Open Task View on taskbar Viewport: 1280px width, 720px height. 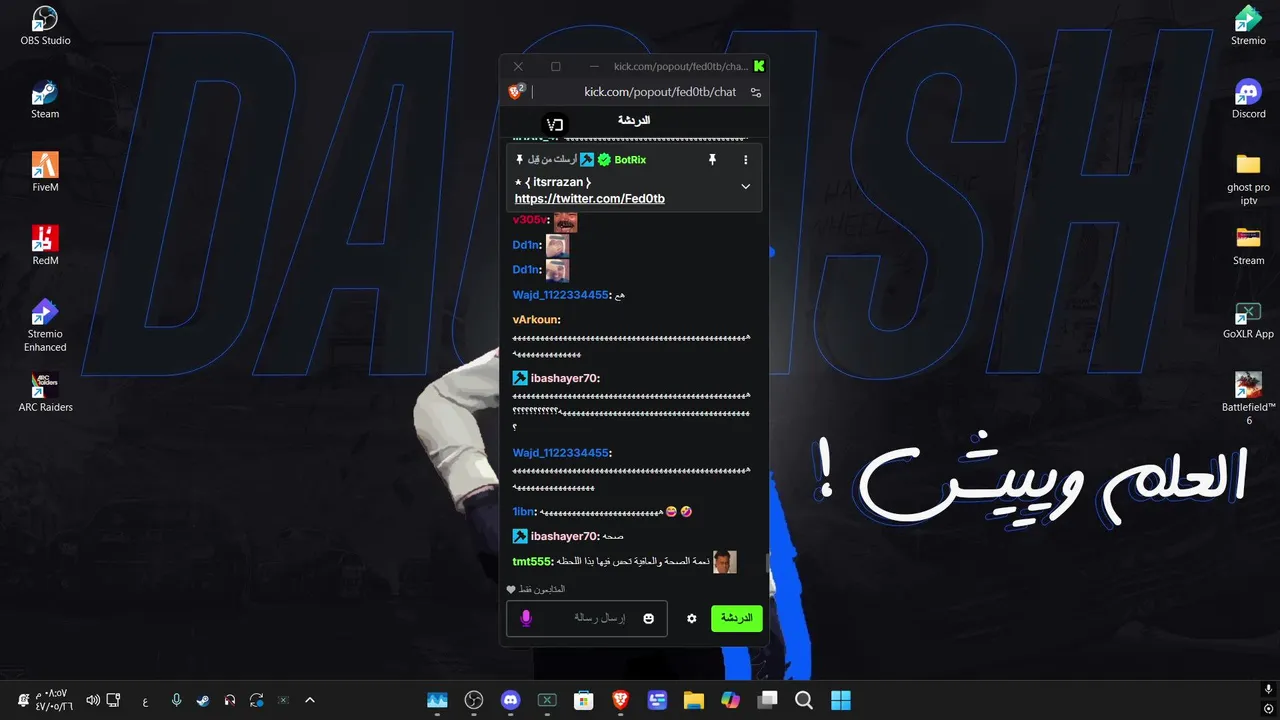tap(767, 700)
